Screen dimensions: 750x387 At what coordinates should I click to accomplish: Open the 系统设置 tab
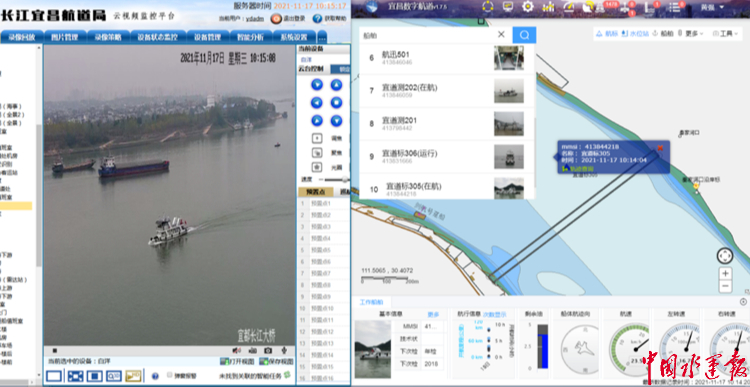(x=294, y=37)
